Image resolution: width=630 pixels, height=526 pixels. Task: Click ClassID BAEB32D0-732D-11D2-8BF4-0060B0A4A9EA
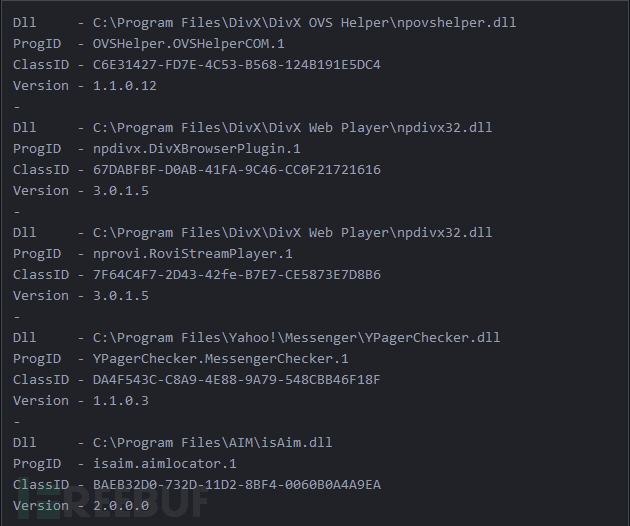click(x=237, y=484)
